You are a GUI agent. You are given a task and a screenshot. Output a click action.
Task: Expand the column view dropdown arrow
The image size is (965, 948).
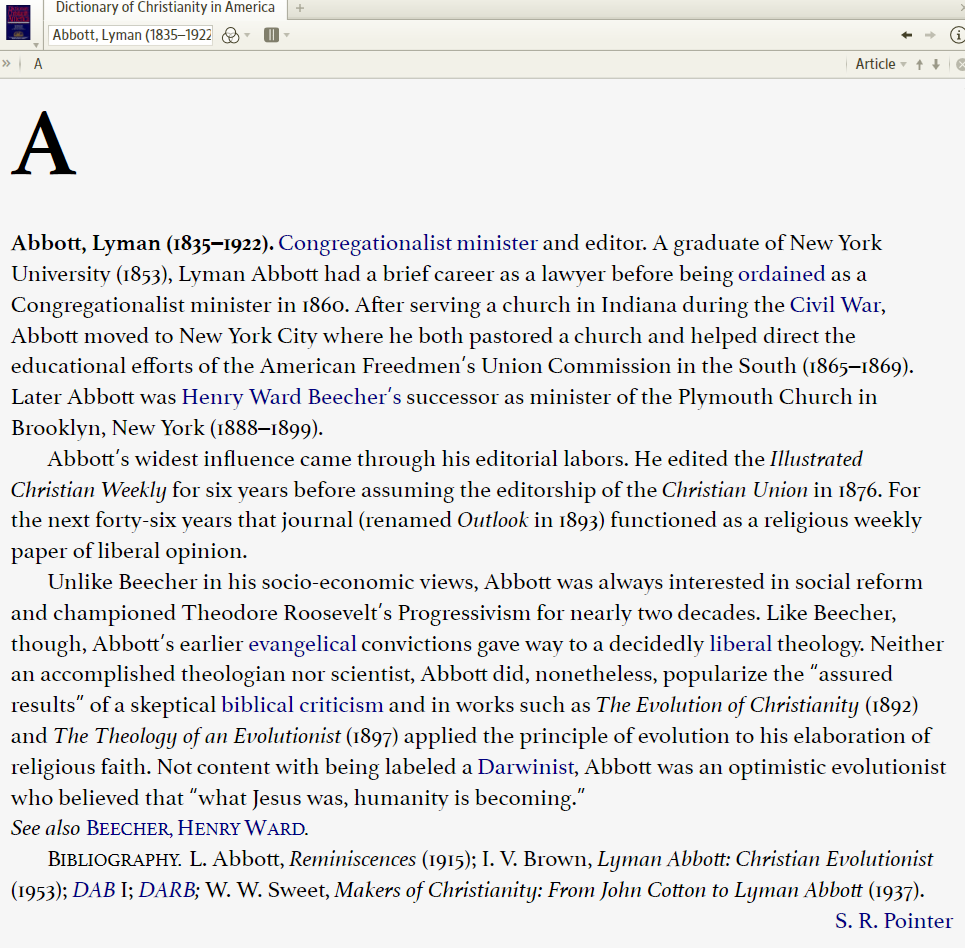pos(287,35)
